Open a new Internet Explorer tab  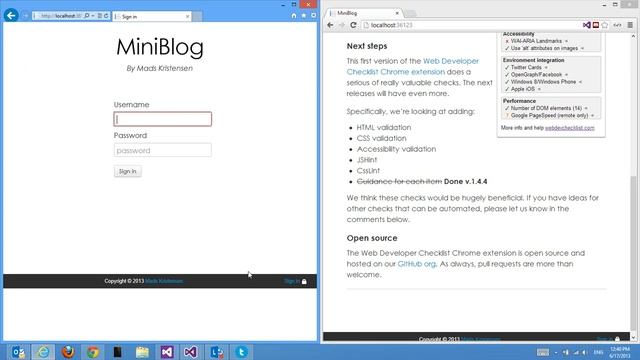(197, 16)
